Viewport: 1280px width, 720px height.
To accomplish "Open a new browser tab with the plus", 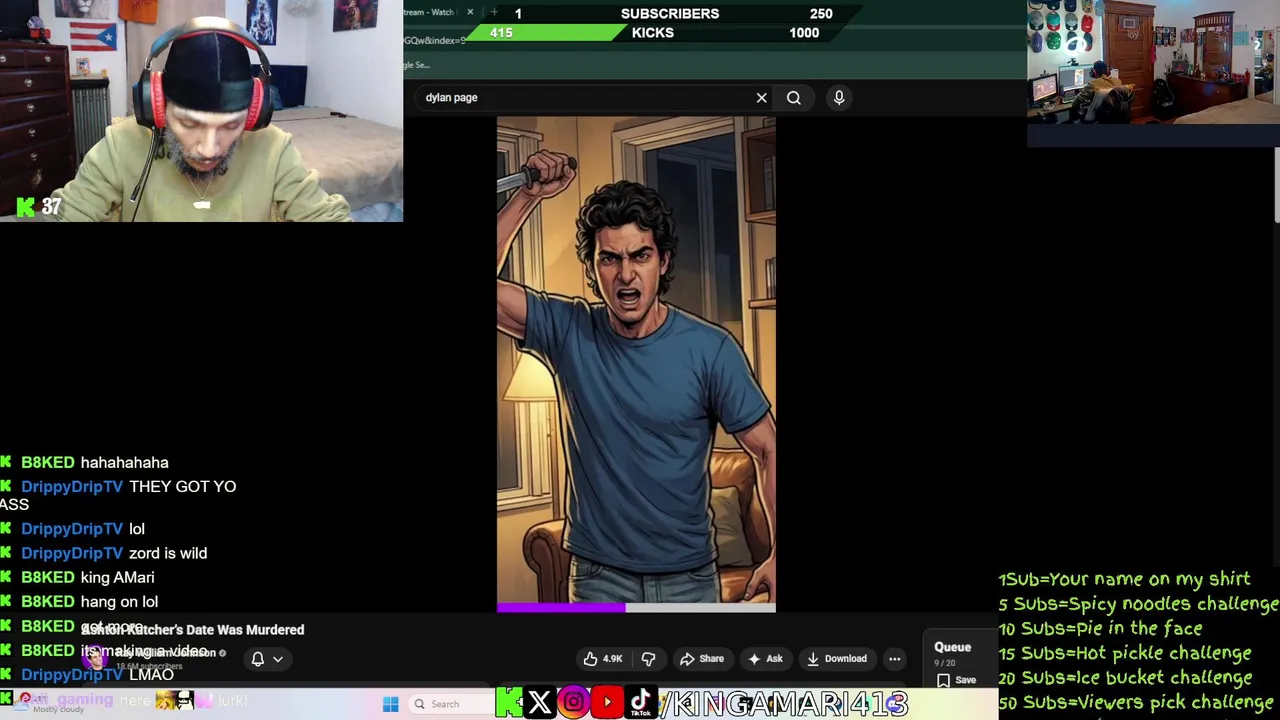I will pos(494,12).
